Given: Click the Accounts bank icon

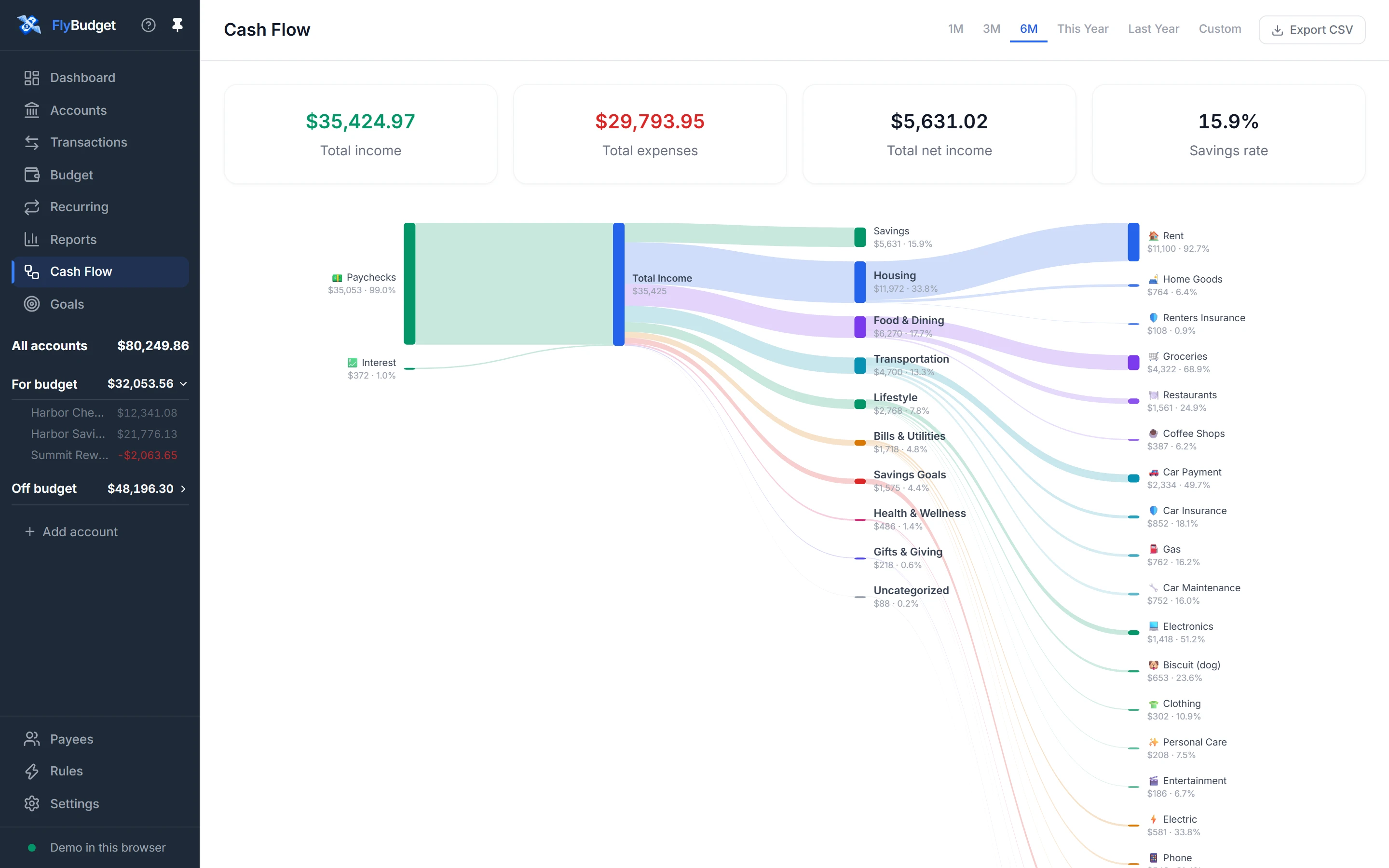Looking at the screenshot, I should coord(31,109).
